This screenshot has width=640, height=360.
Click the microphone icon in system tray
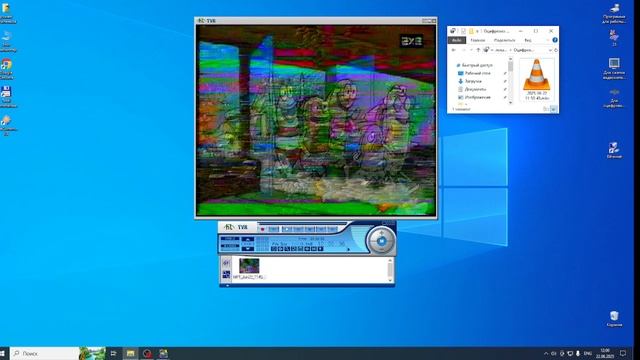point(578,353)
